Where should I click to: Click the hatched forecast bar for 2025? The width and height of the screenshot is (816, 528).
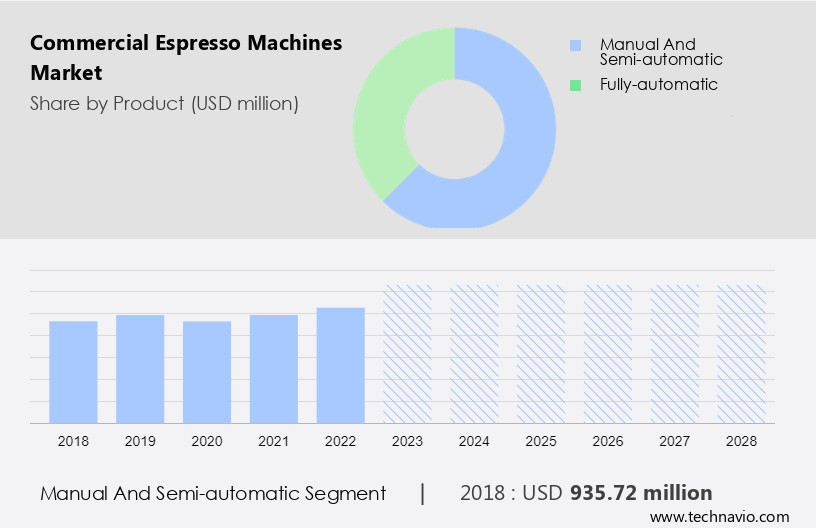[x=541, y=354]
